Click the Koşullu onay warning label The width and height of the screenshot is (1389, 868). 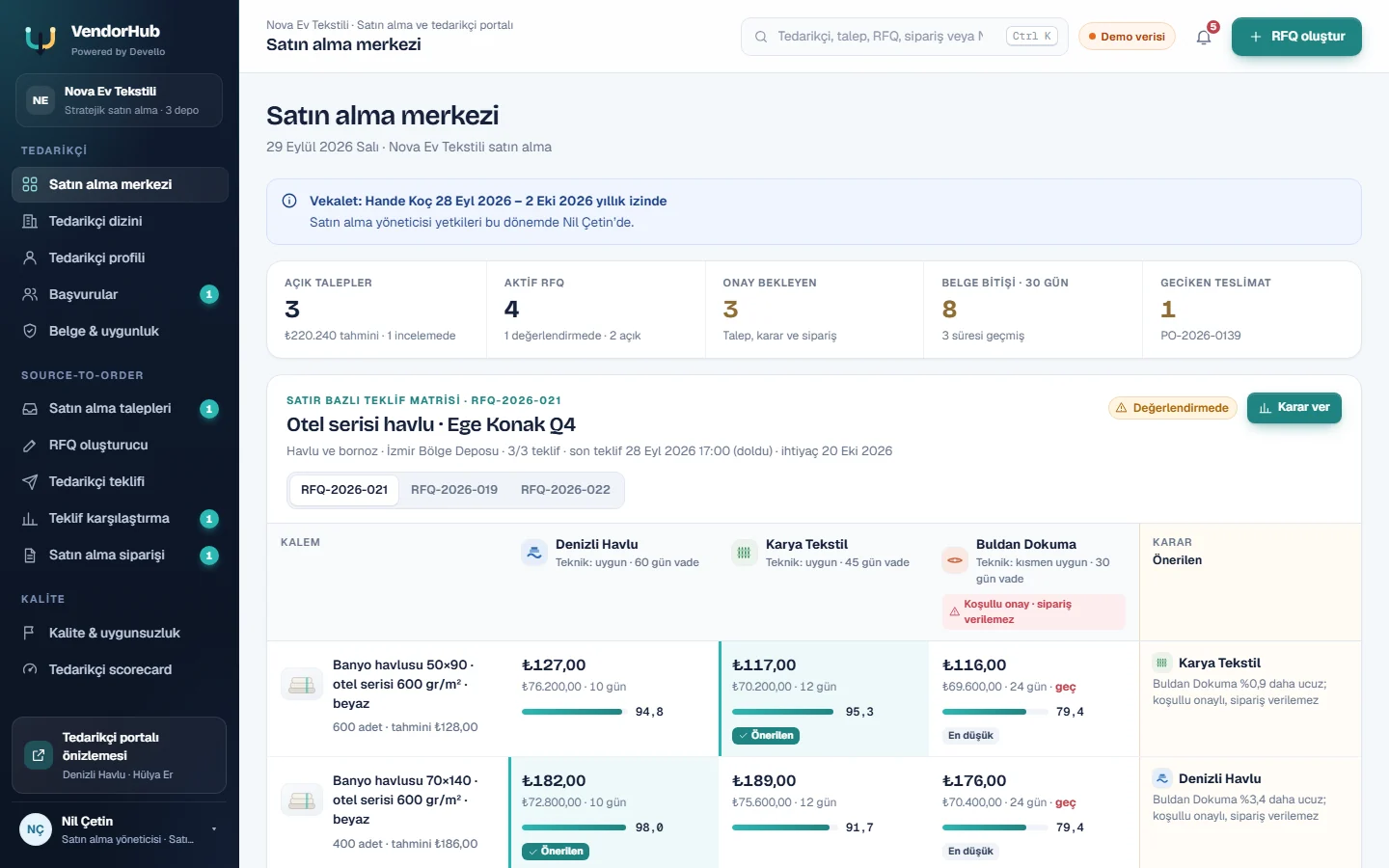pos(1033,611)
